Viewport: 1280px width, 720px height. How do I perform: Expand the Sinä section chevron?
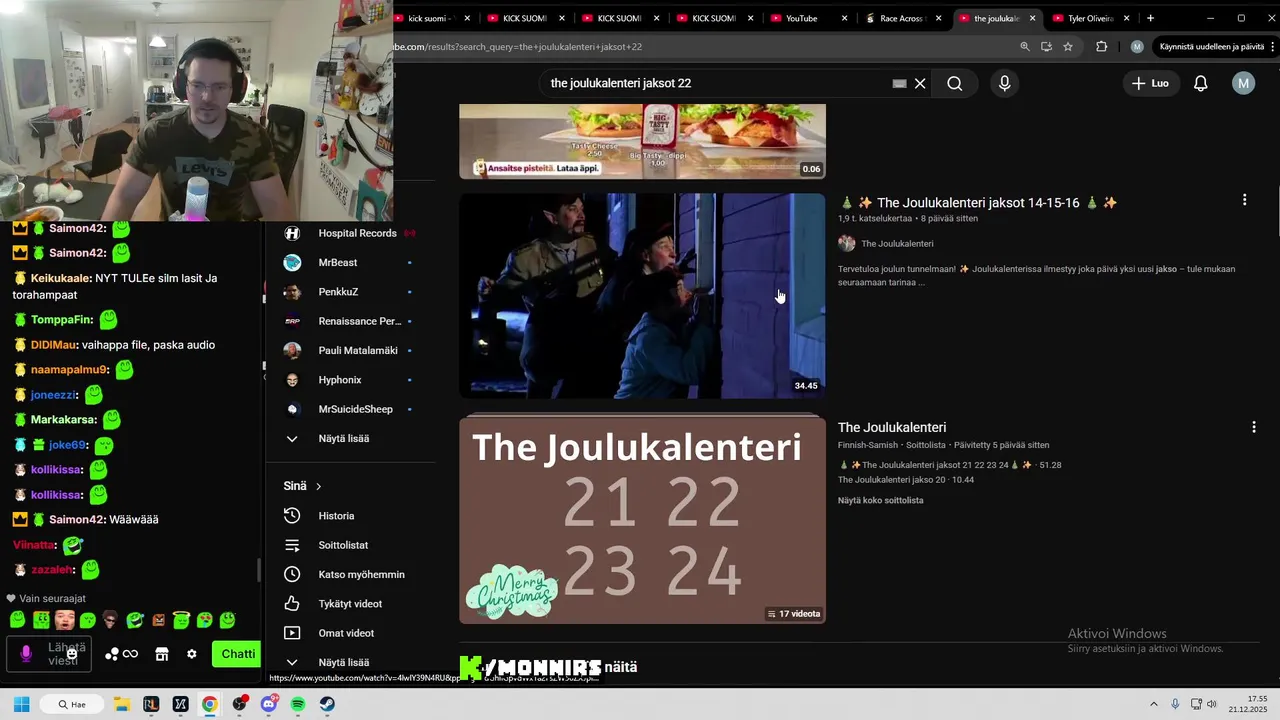[x=319, y=486]
